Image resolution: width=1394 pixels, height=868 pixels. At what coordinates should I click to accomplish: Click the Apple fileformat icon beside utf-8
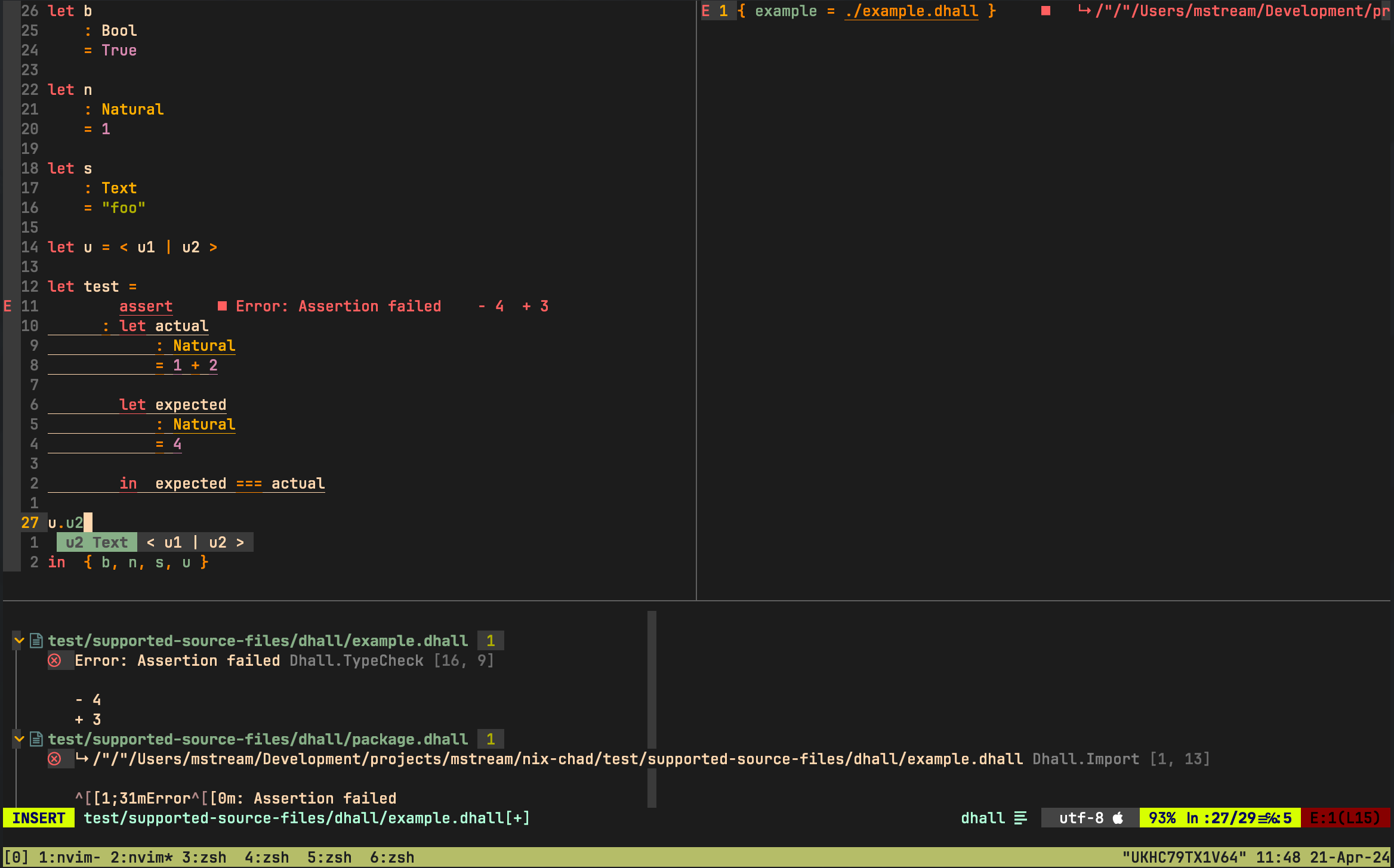pyautogui.click(x=1118, y=818)
